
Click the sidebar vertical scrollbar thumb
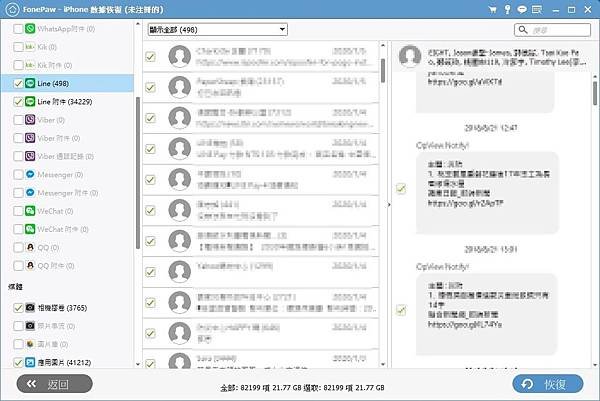(138, 173)
